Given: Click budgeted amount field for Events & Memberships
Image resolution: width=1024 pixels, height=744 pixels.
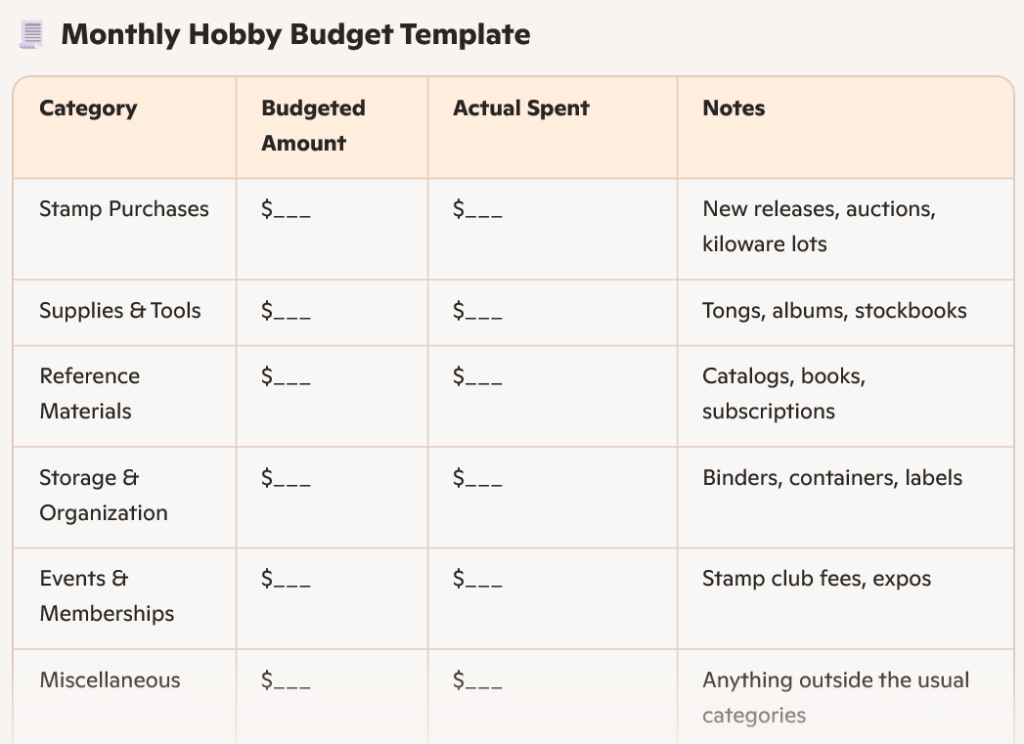Looking at the screenshot, I should (x=286, y=579).
